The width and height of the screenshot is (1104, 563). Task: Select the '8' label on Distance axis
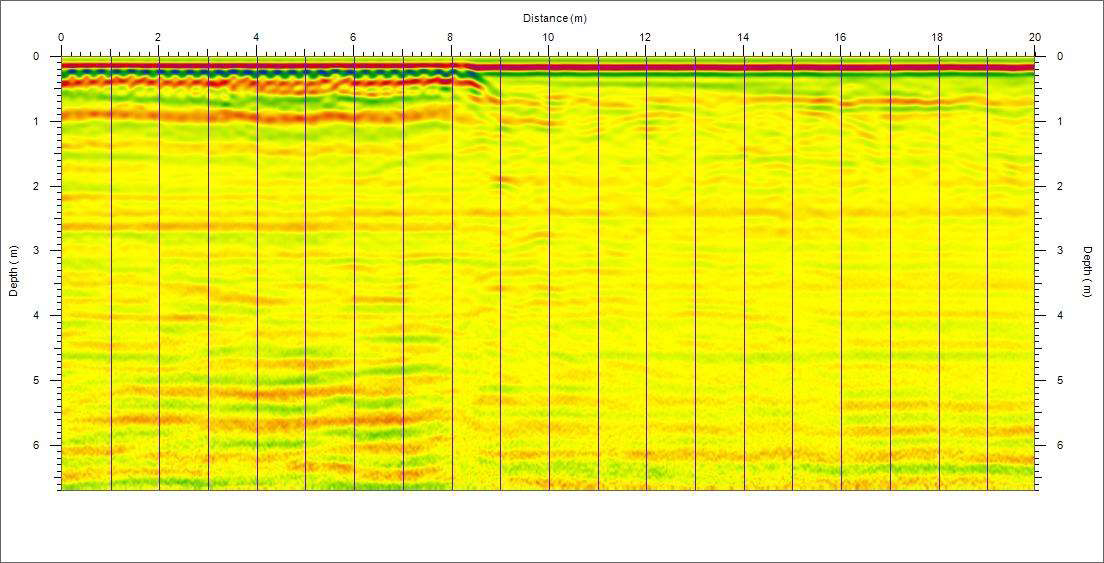(451, 37)
